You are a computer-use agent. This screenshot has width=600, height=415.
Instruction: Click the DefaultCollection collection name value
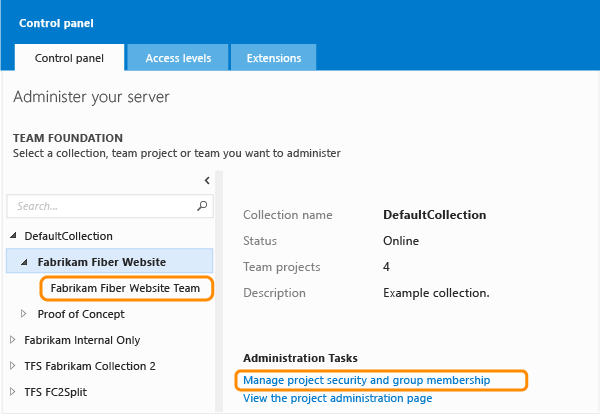435,215
